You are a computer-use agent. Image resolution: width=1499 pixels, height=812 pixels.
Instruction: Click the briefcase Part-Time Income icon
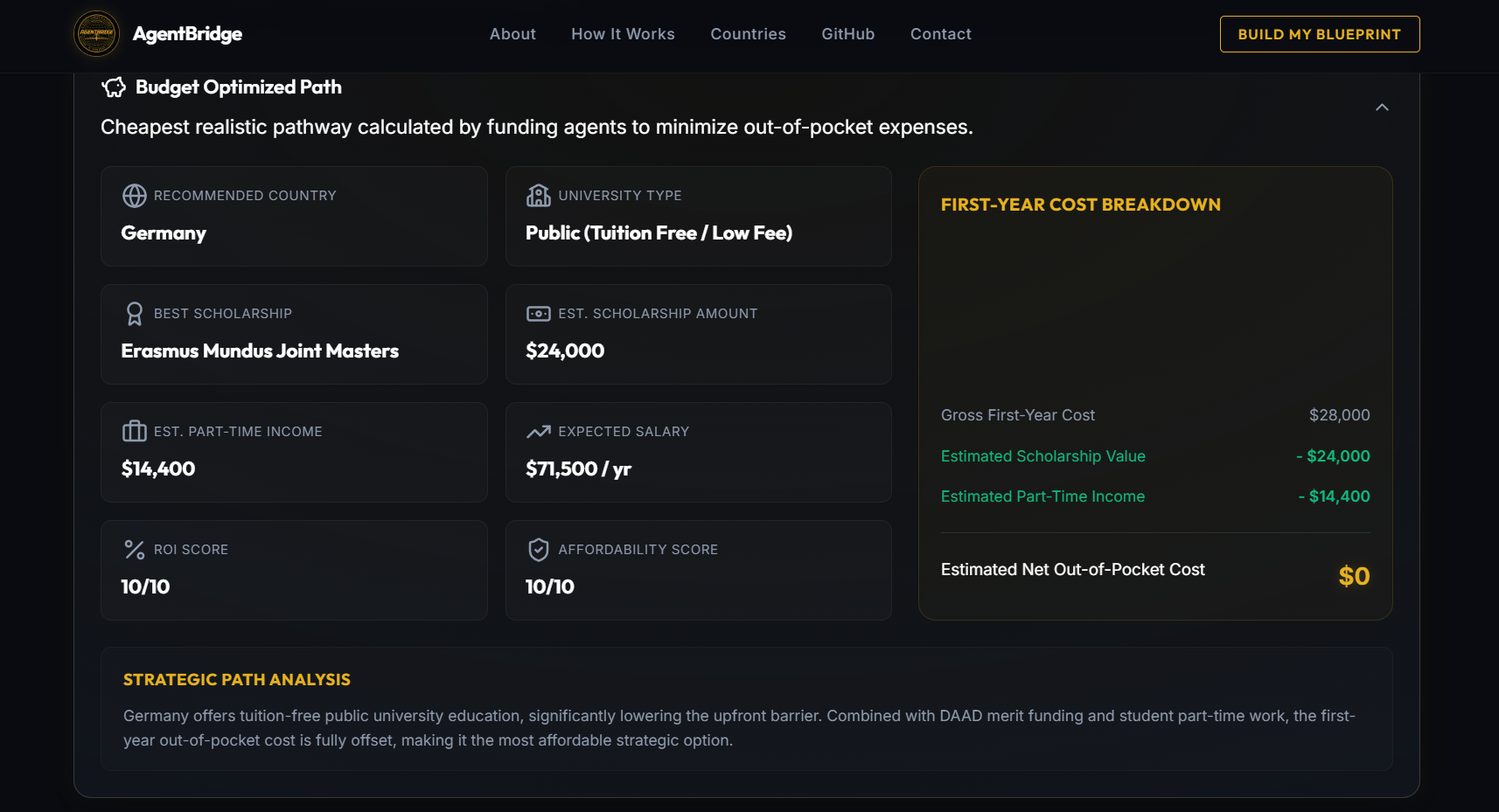pos(135,432)
